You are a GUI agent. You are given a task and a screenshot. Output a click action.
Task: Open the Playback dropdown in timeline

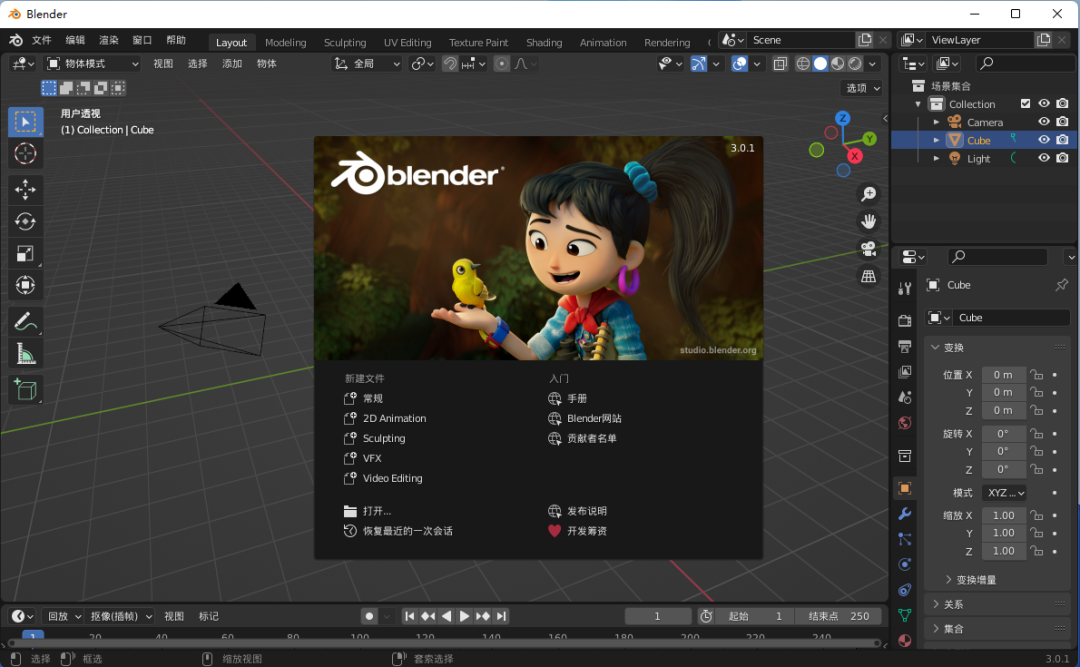point(63,616)
